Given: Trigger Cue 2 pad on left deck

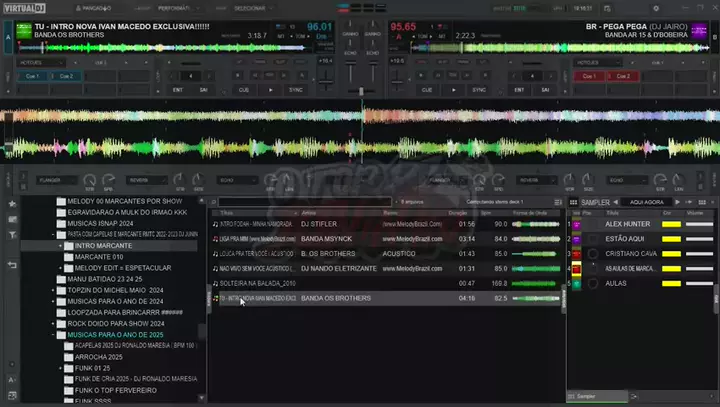Looking at the screenshot, I should coord(67,76).
